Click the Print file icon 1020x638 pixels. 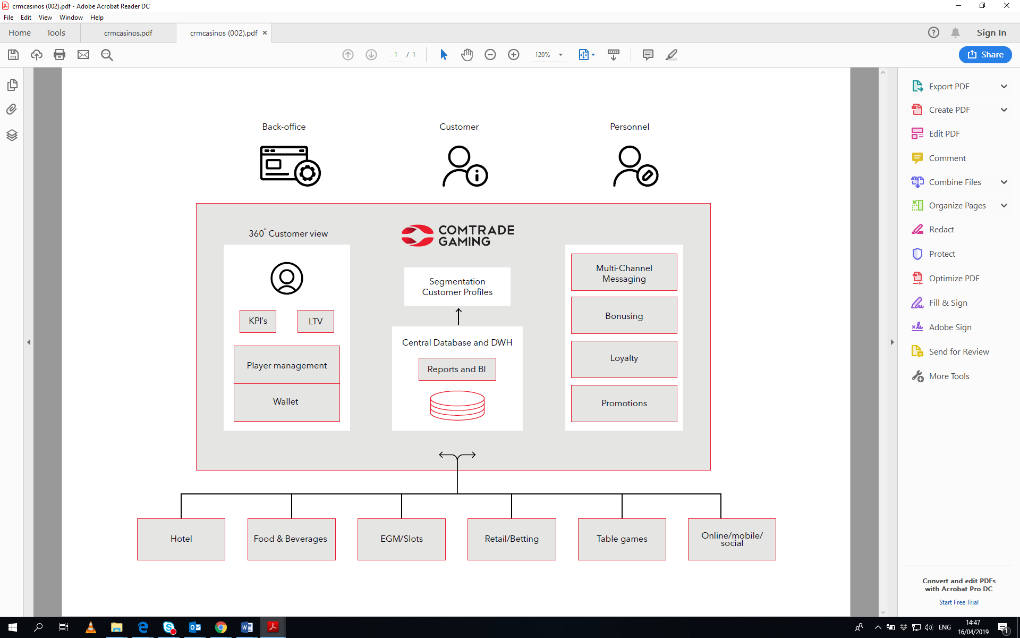coord(60,55)
